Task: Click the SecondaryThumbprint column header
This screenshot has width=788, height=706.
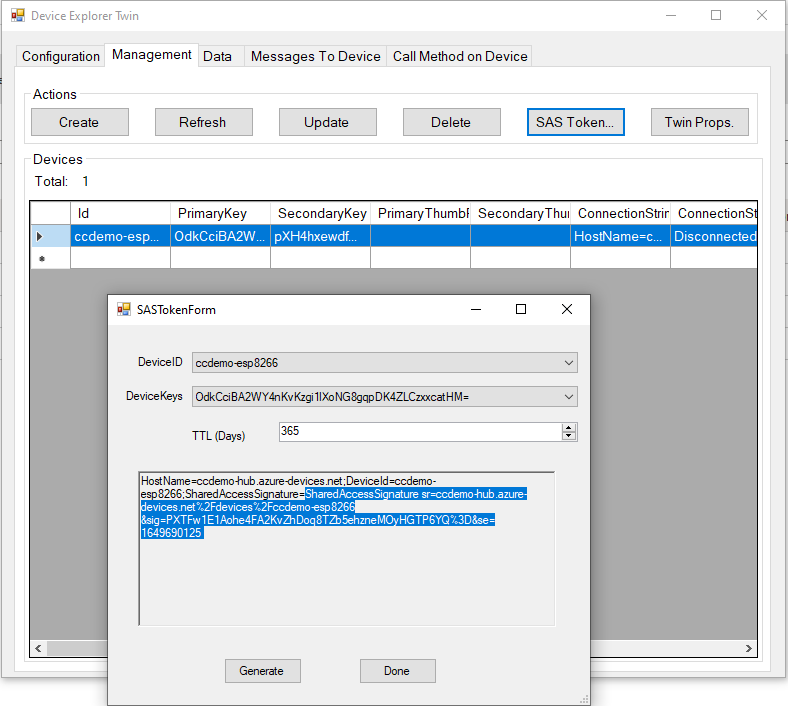Action: 520,214
